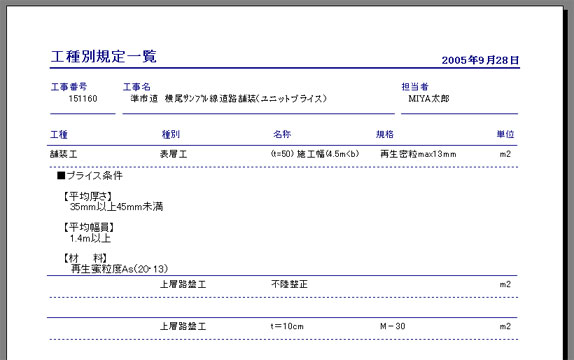The width and height of the screenshot is (574, 360).
Task: Click the 工種 column header
Action: click(x=59, y=134)
